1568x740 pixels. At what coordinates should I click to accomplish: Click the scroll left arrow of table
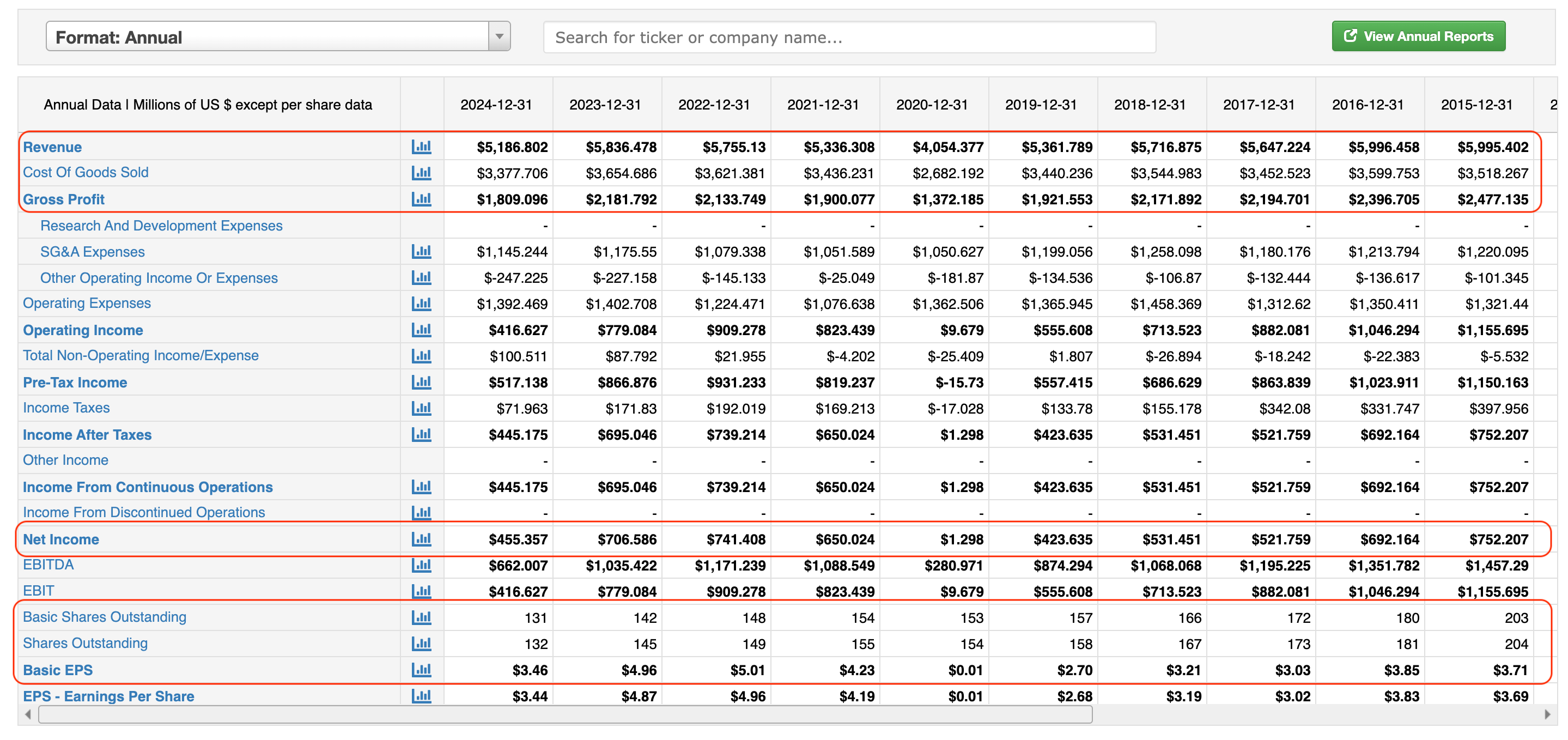pos(28,714)
